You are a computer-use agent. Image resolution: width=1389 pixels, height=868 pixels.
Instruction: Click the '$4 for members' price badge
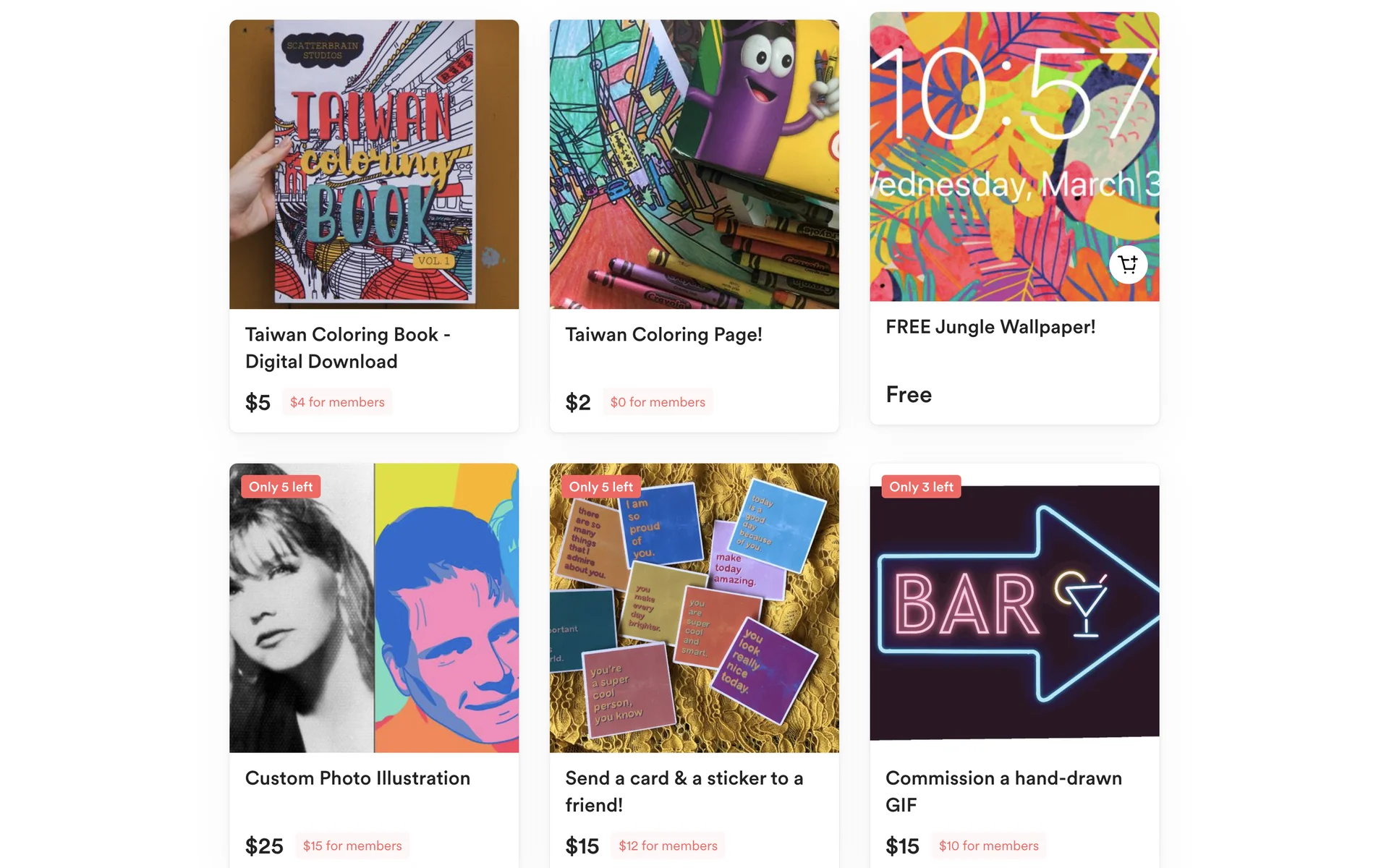click(337, 402)
